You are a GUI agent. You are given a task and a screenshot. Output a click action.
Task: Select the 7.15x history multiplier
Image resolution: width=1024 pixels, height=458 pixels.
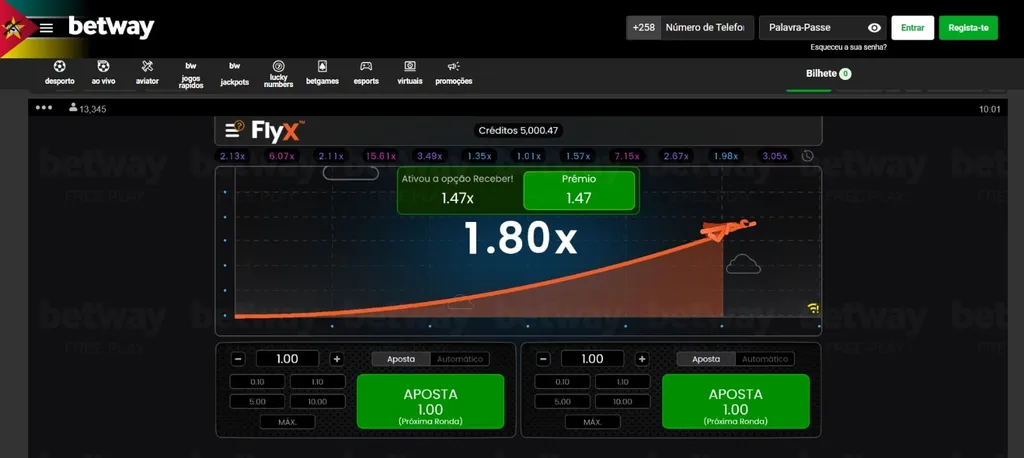(627, 156)
